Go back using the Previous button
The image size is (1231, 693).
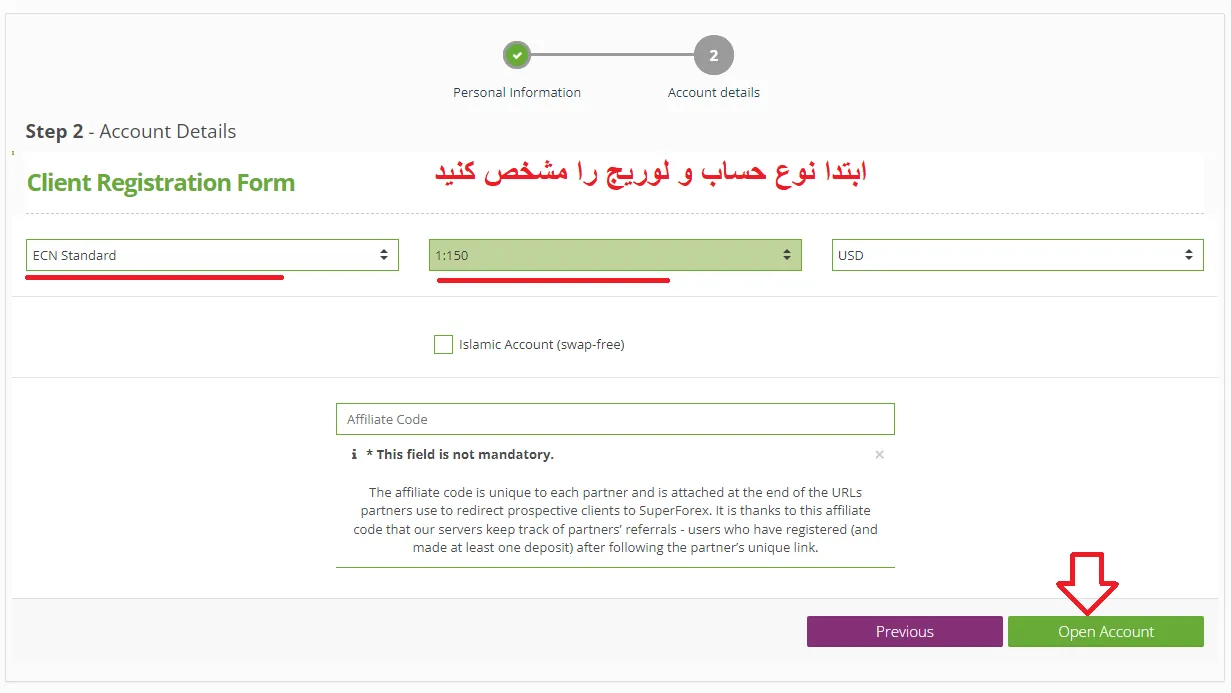pyautogui.click(x=904, y=631)
